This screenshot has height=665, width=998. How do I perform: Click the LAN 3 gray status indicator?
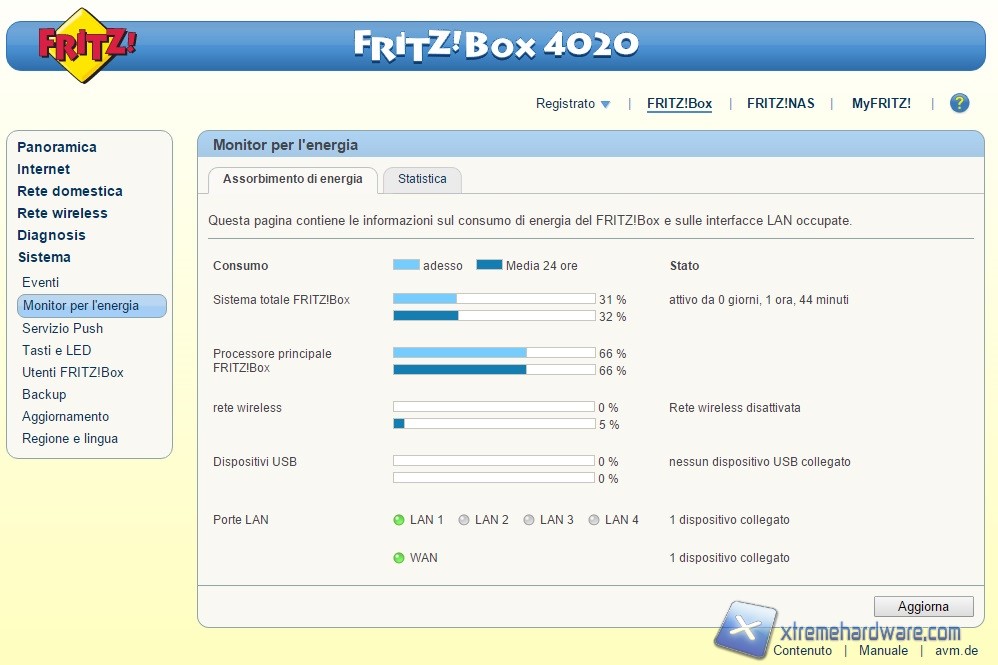click(529, 520)
